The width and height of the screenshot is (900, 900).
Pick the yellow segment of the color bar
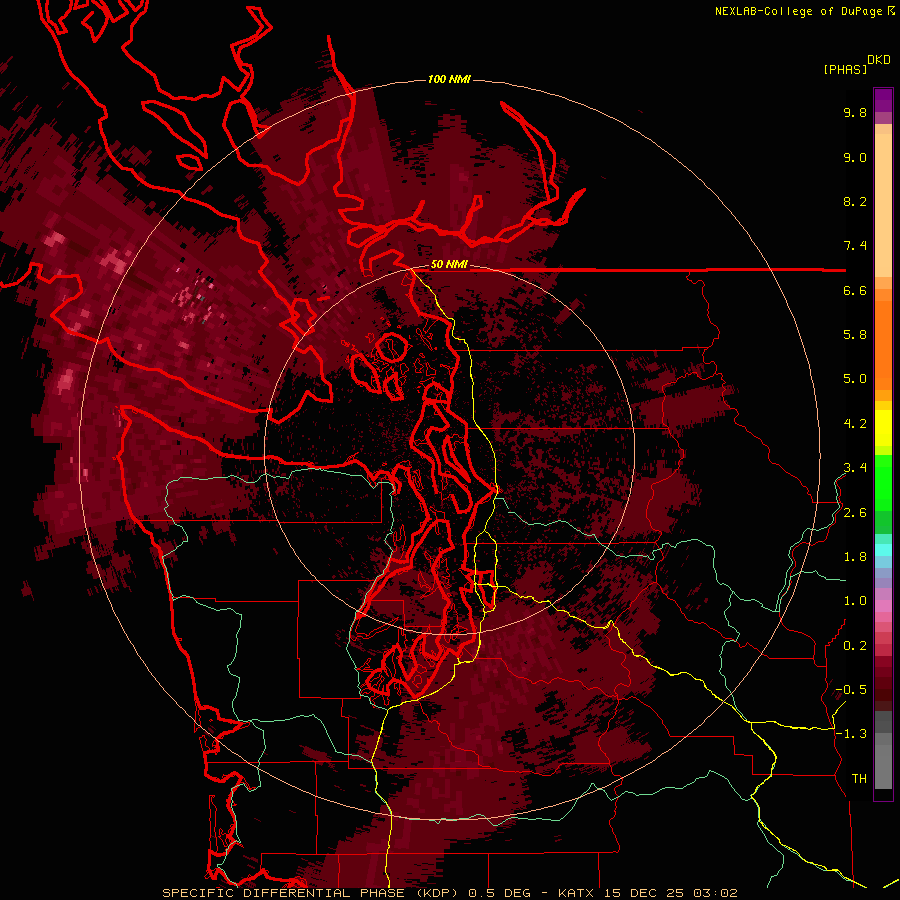tap(883, 428)
